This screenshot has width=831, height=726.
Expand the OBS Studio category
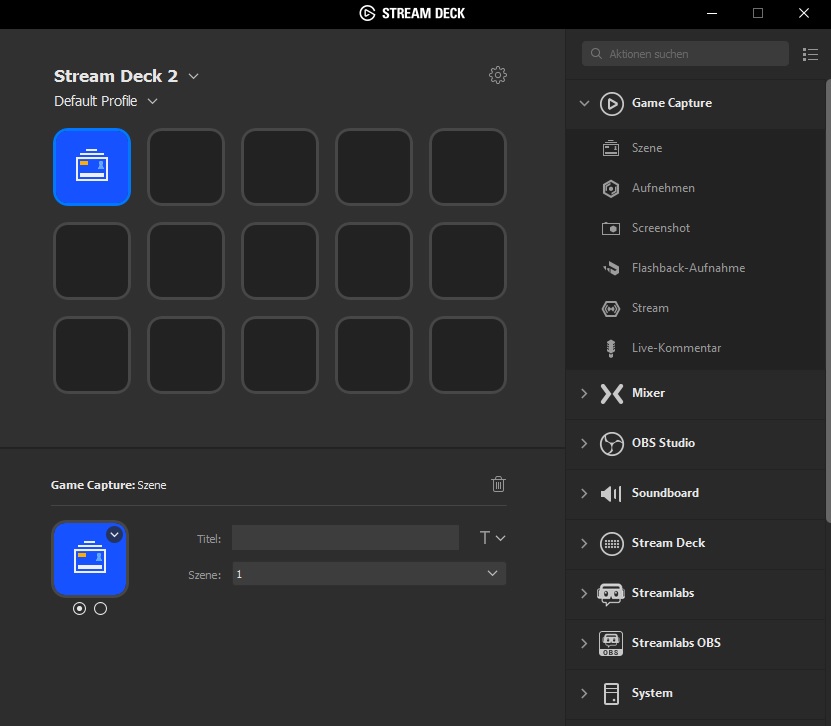pos(584,444)
